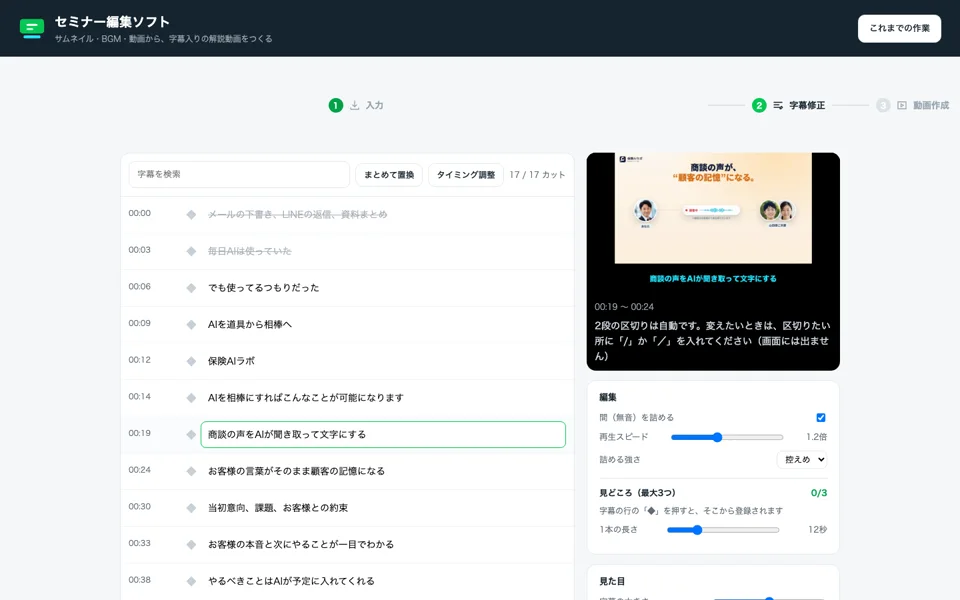The width and height of the screenshot is (960, 600).
Task: Click the 00:19 ～ 00:24 time range
Action: pos(624,307)
